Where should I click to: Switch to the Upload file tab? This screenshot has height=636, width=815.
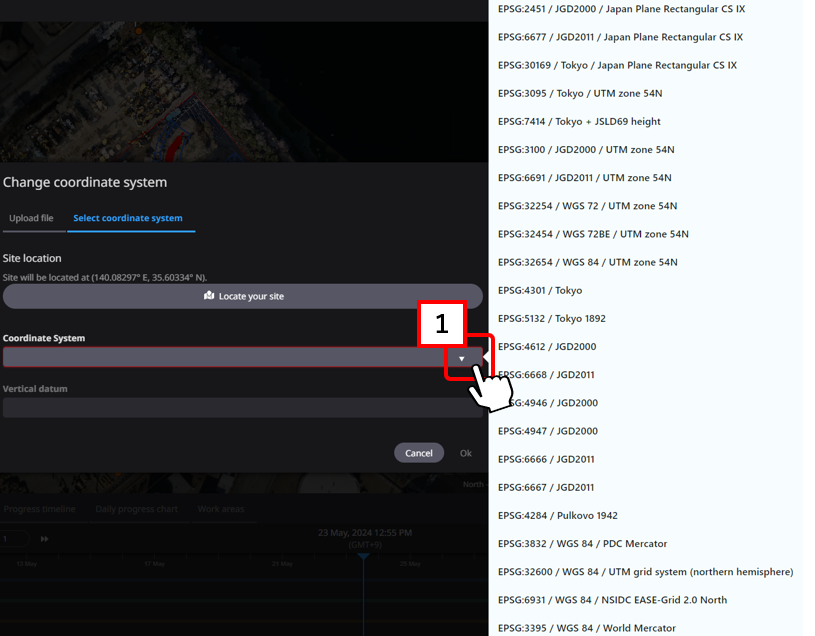[31, 218]
